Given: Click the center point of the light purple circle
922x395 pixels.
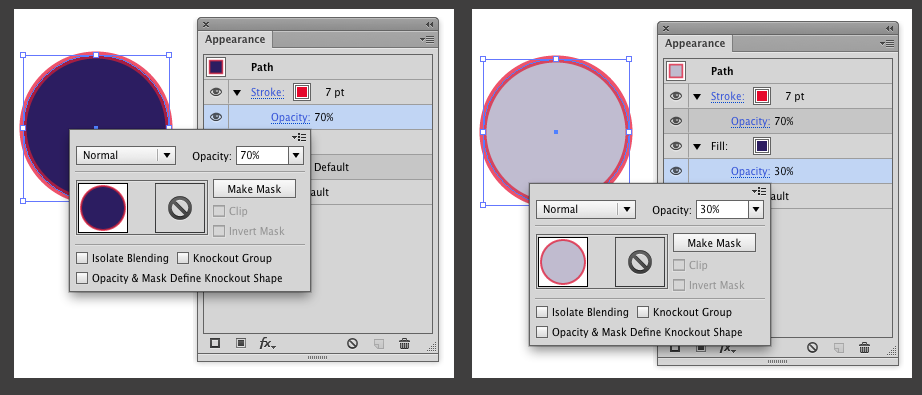Looking at the screenshot, I should (x=556, y=132).
